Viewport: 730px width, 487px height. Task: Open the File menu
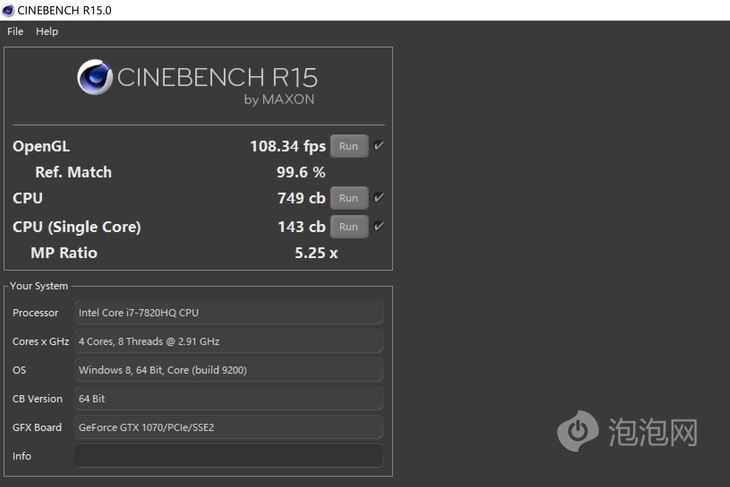pos(15,32)
